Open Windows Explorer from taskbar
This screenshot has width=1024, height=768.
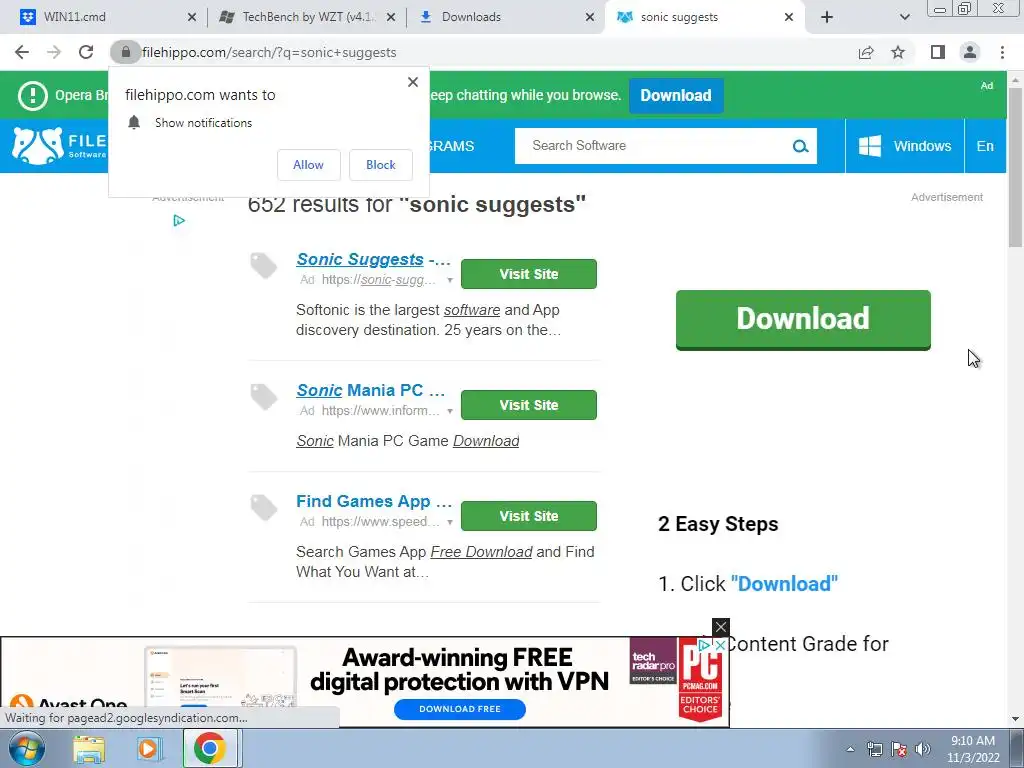(x=89, y=749)
